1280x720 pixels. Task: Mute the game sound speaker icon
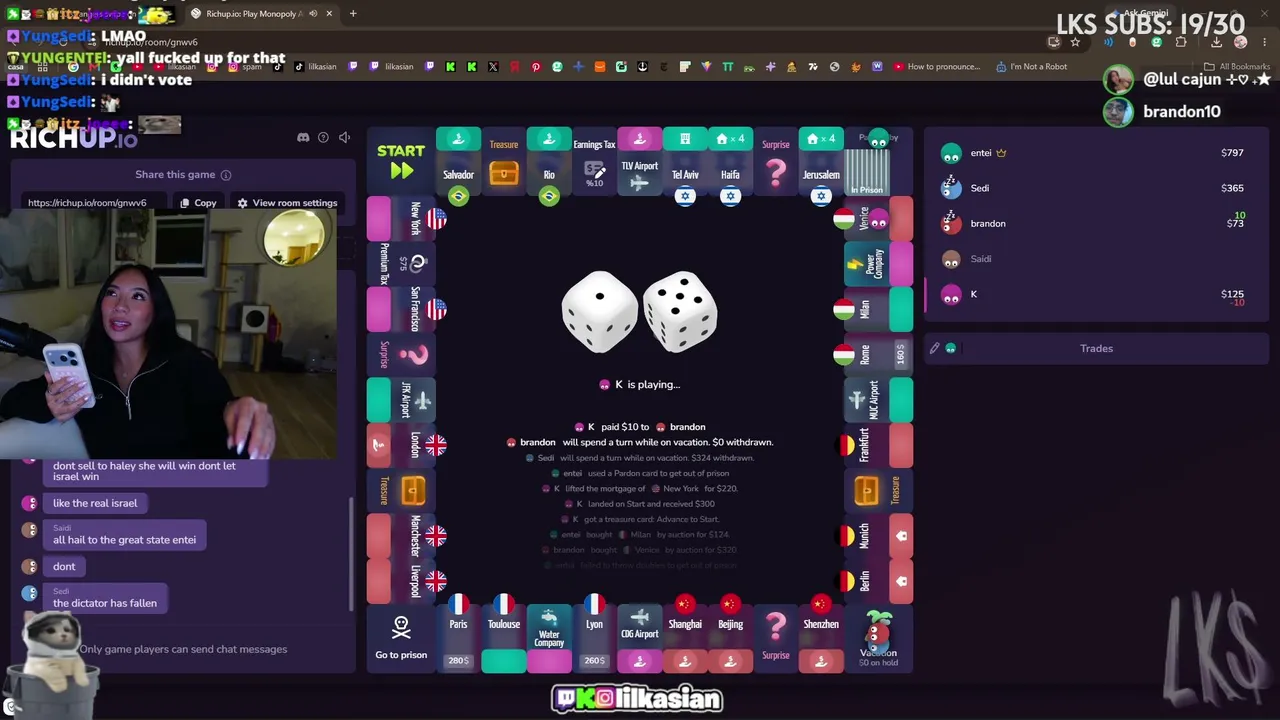click(x=344, y=137)
